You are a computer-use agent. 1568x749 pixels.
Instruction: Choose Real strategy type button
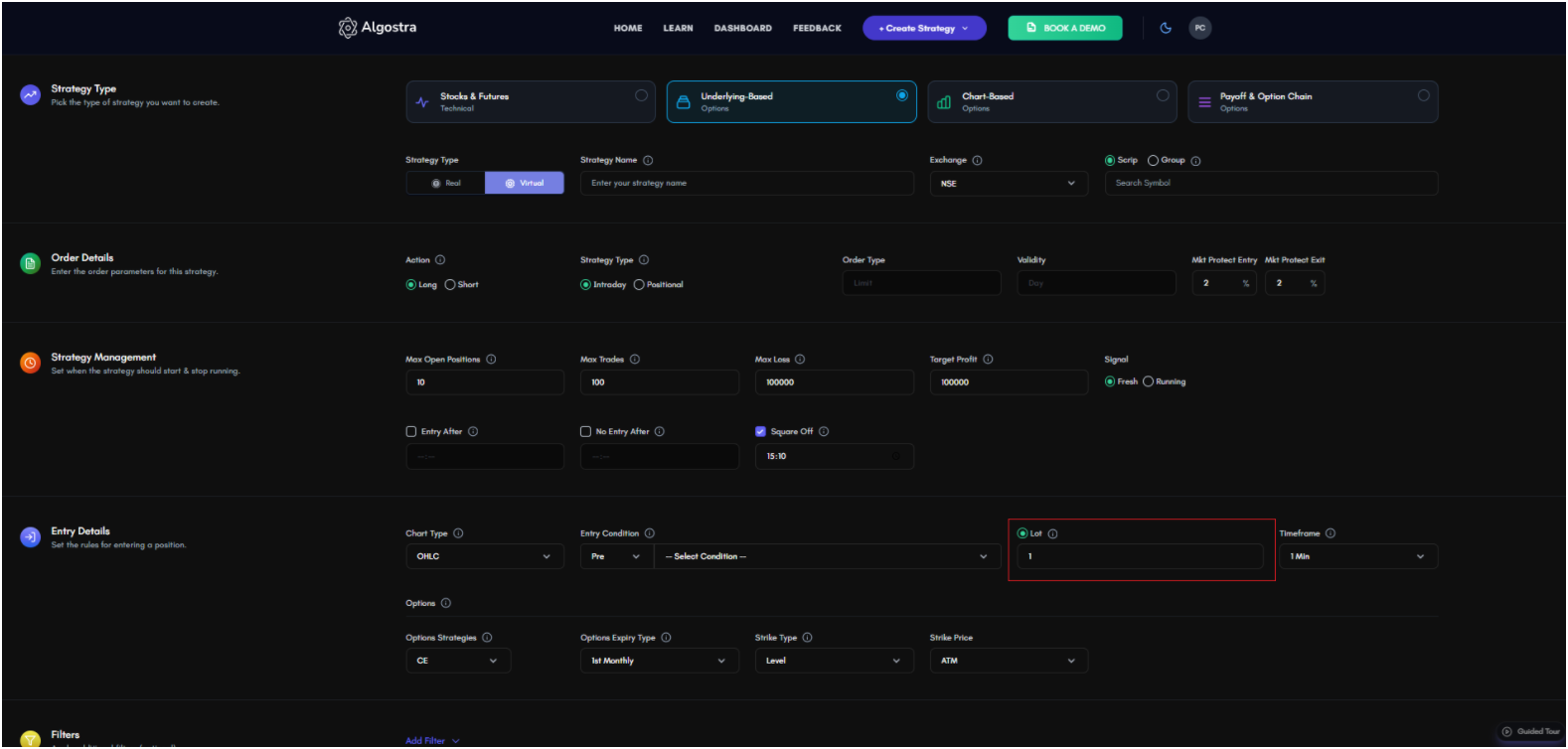[446, 183]
